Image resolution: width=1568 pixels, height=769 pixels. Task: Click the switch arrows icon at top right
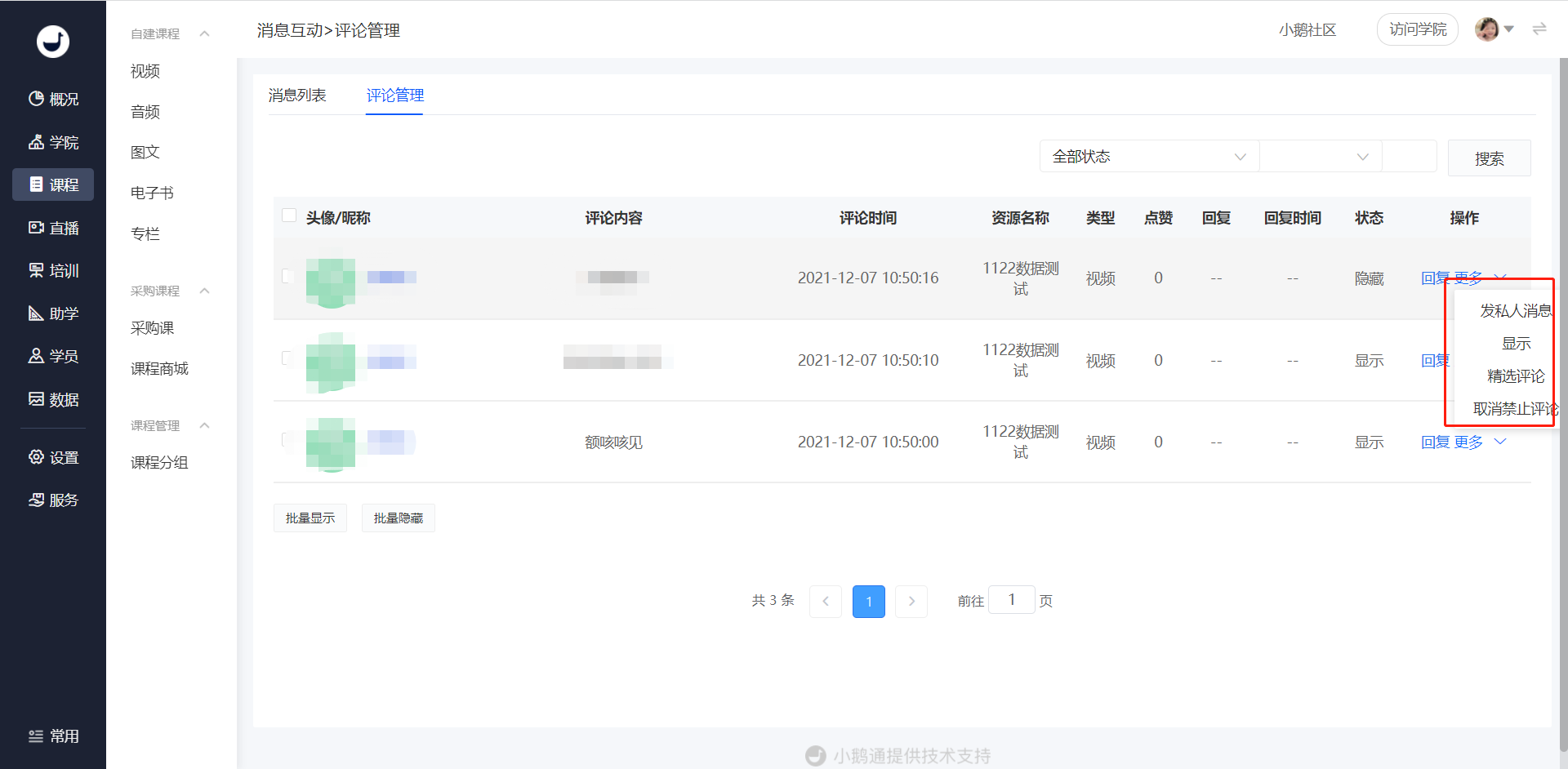click(1539, 29)
